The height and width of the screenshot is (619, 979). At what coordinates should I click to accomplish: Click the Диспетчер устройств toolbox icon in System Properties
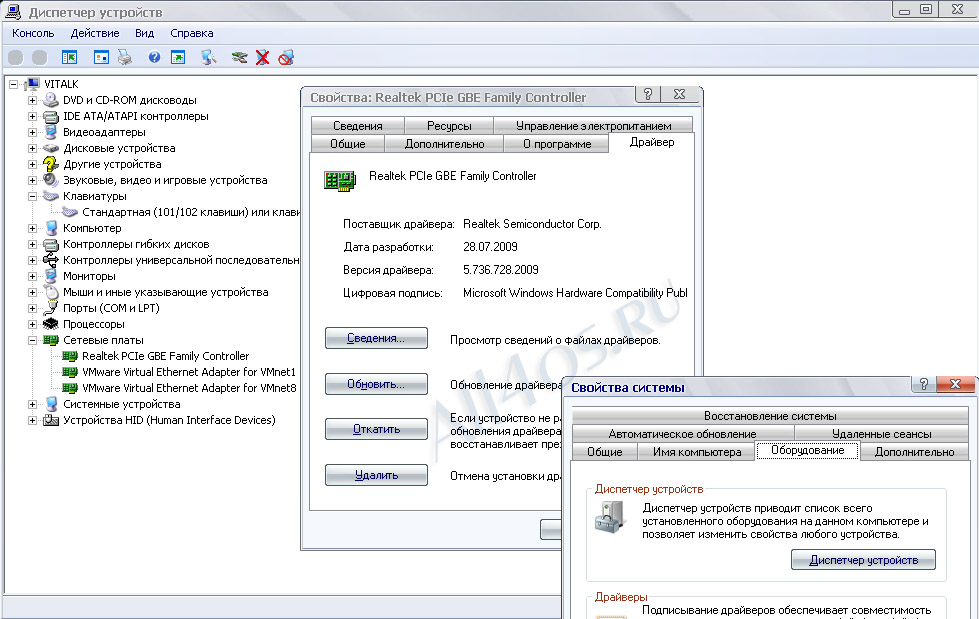pyautogui.click(x=610, y=518)
